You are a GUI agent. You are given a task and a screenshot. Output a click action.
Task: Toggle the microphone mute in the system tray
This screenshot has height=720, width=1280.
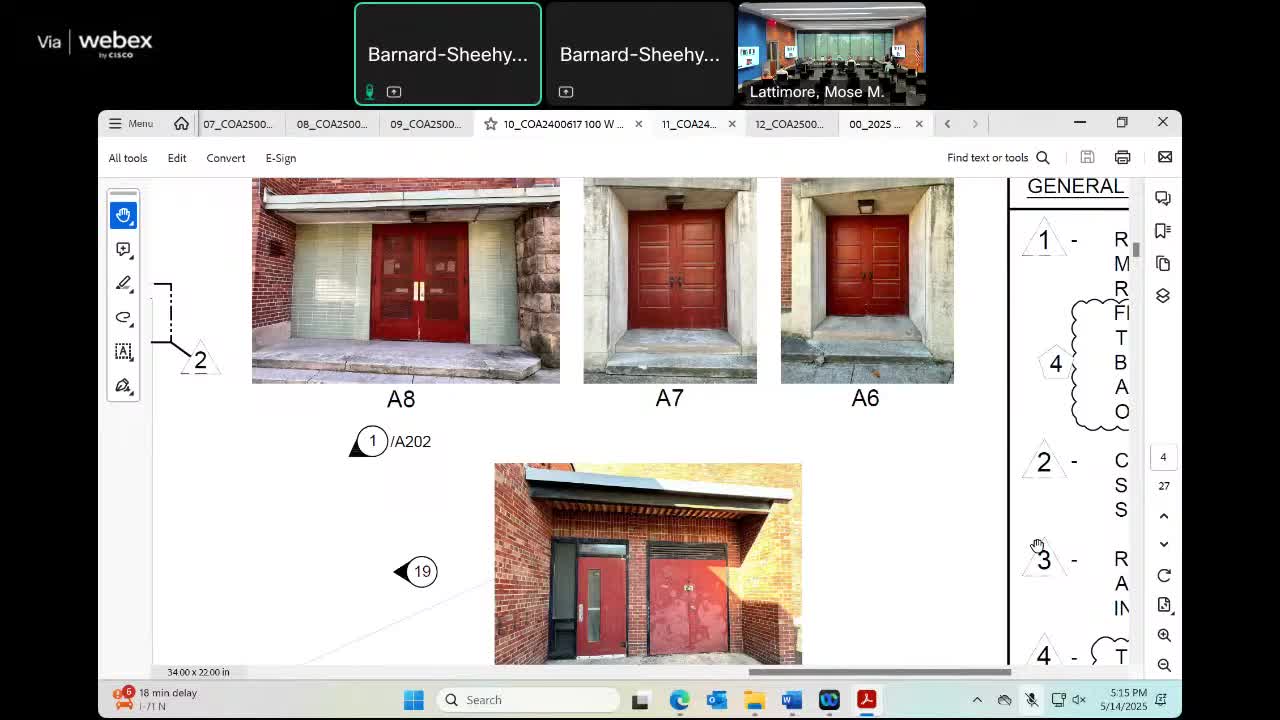click(1031, 700)
